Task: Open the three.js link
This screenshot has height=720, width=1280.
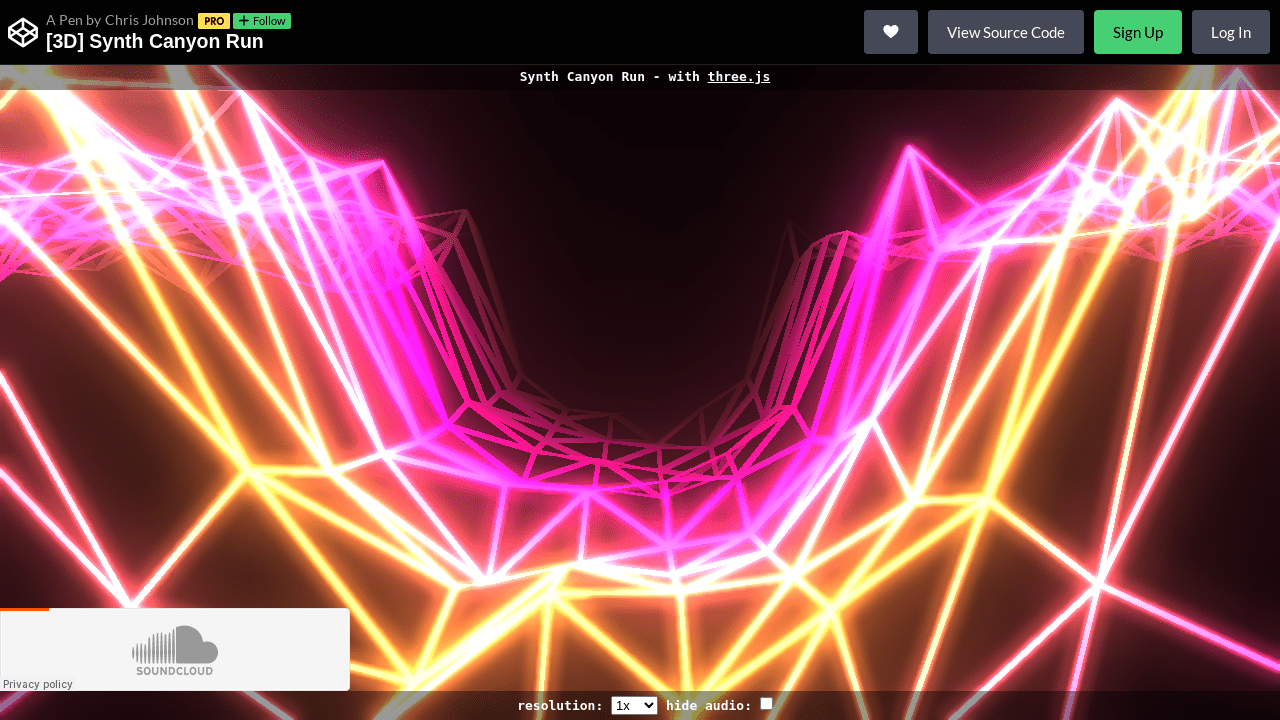Action: (739, 77)
